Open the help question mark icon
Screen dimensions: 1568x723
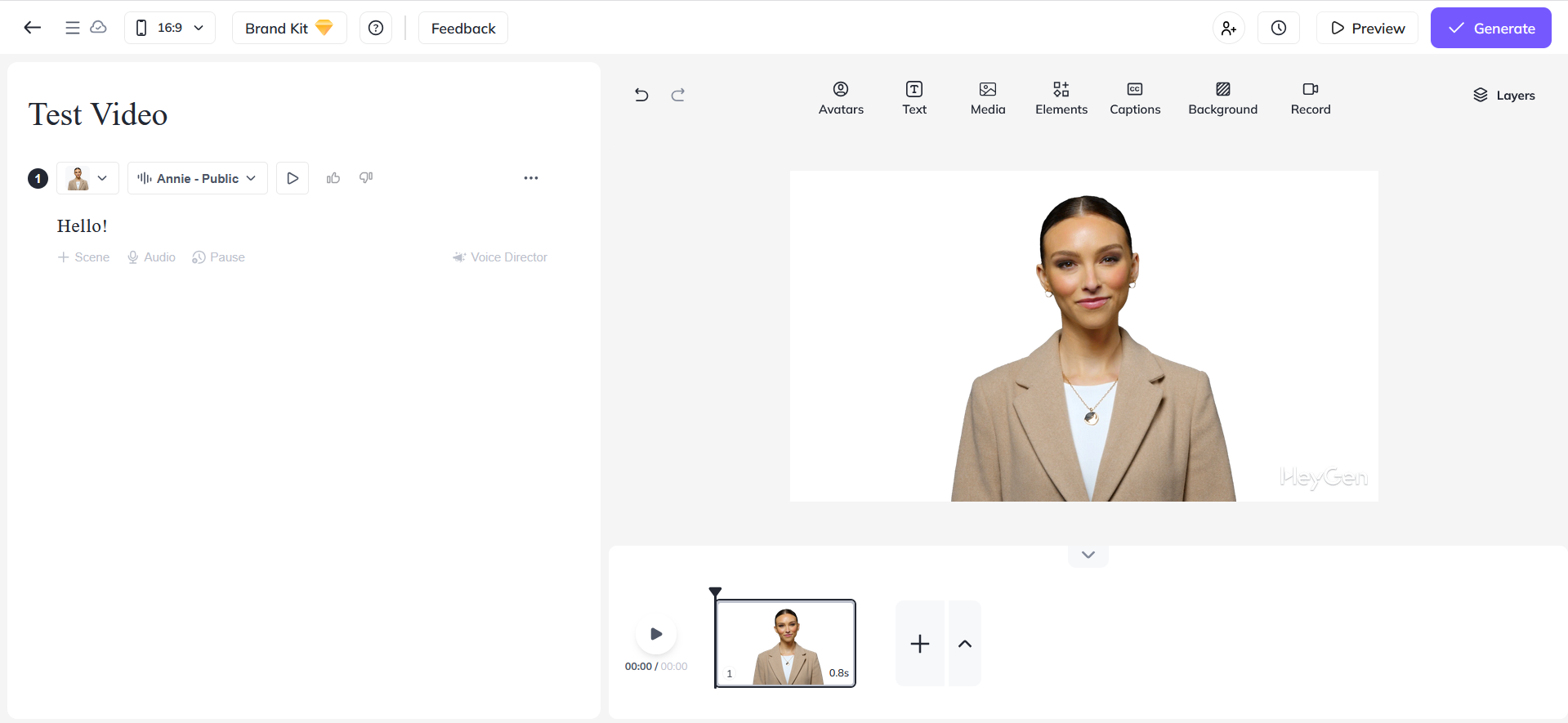point(376,28)
